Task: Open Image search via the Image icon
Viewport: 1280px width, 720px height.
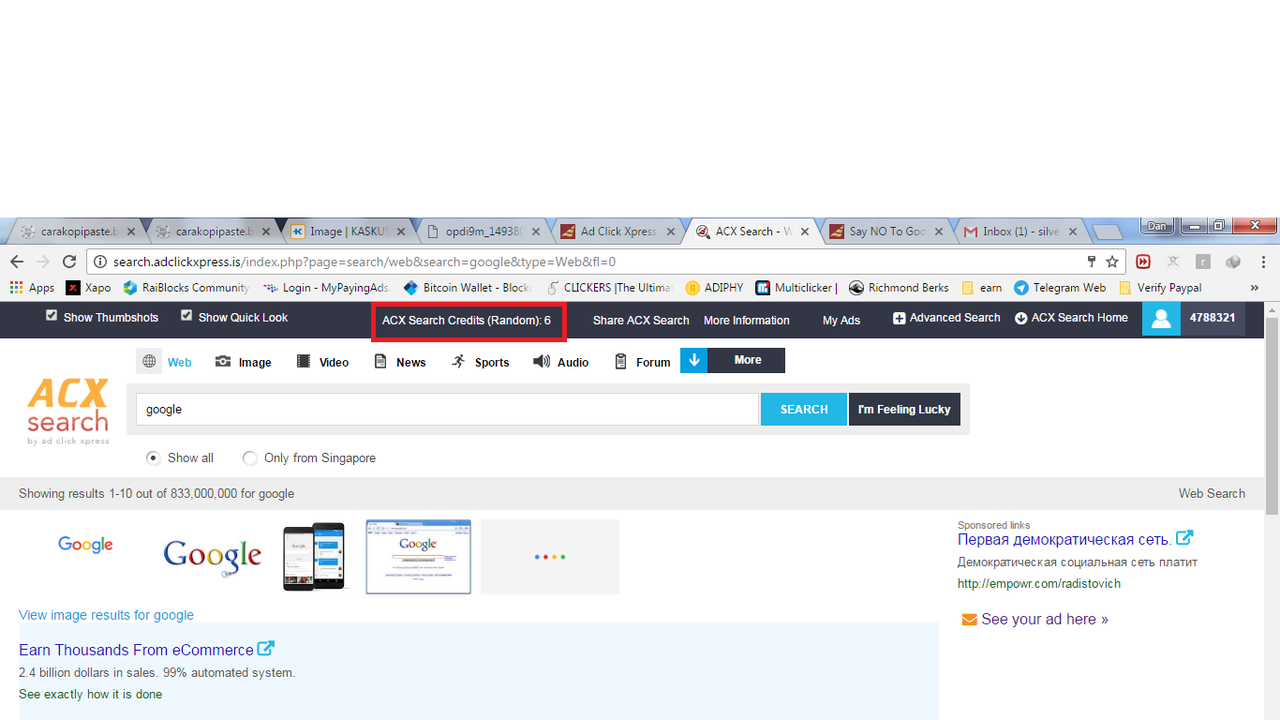Action: pos(224,361)
